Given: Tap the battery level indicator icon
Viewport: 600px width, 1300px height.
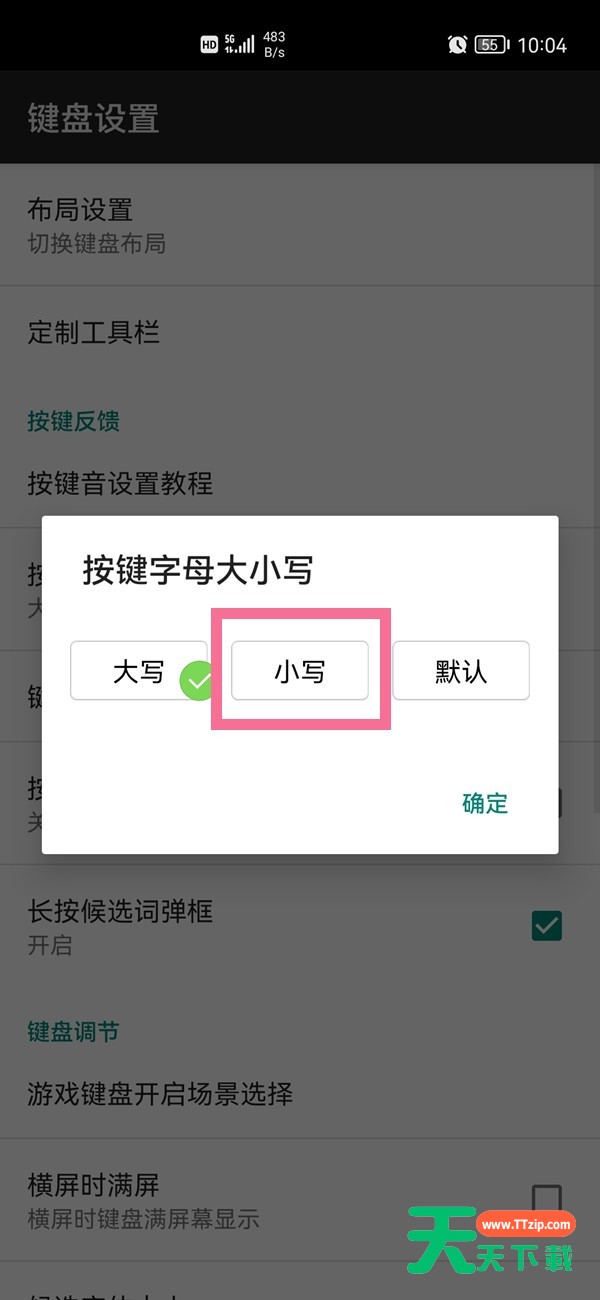Looking at the screenshot, I should coord(491,44).
